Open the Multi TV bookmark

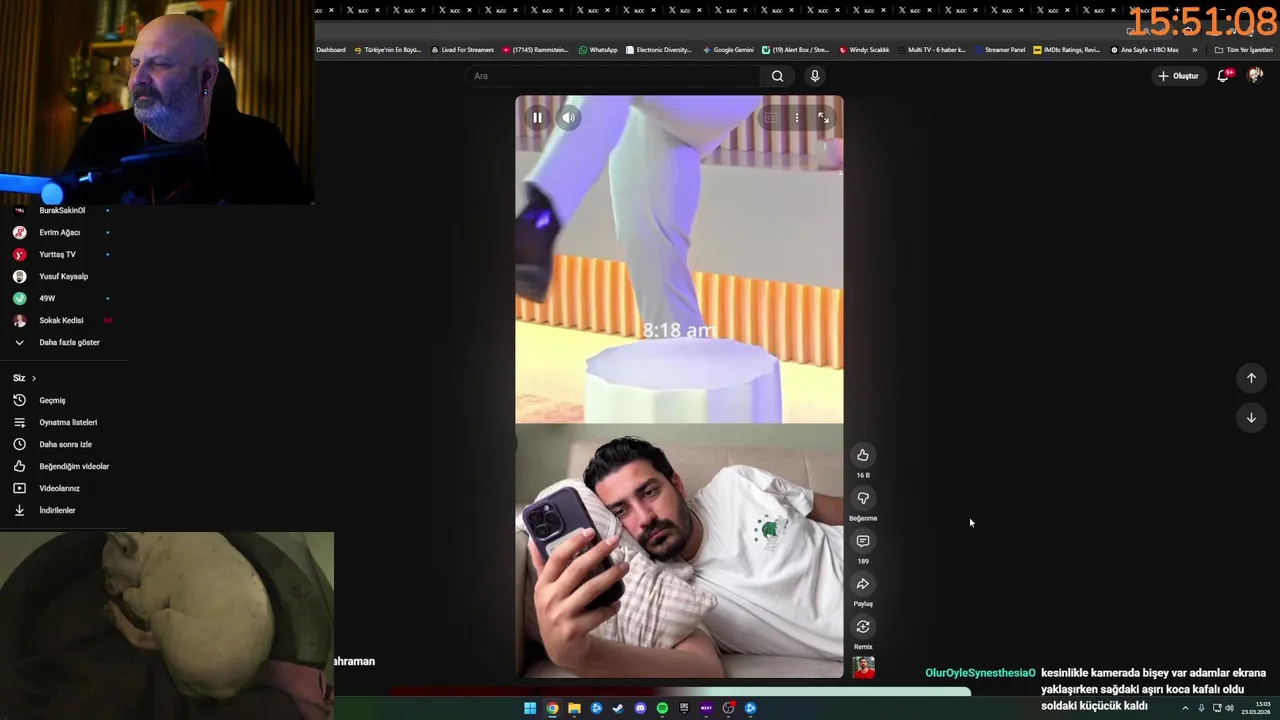tap(932, 50)
